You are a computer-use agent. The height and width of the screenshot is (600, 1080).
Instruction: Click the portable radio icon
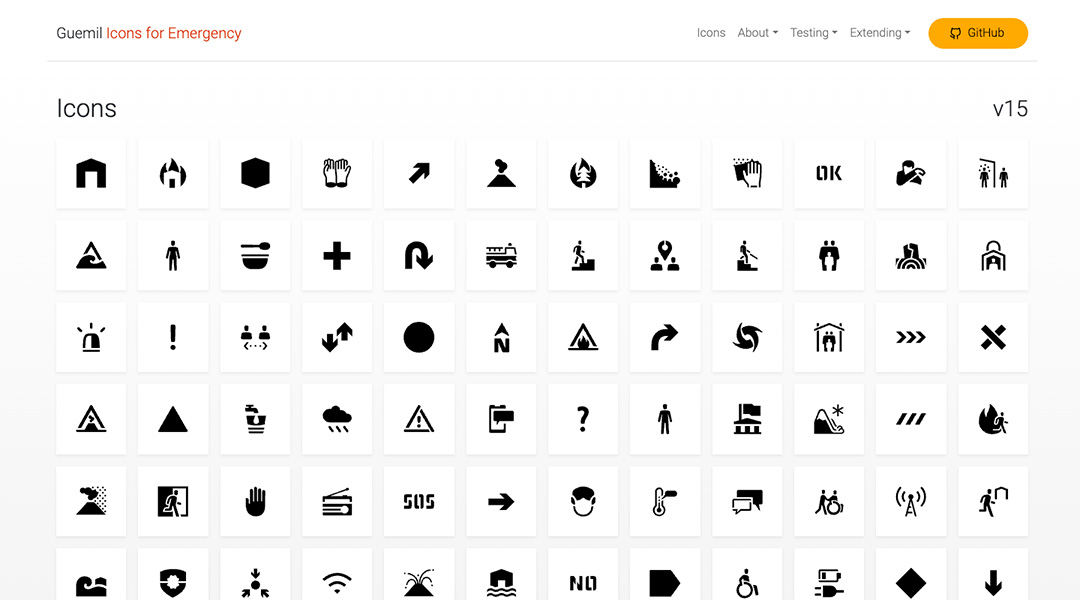[337, 502]
